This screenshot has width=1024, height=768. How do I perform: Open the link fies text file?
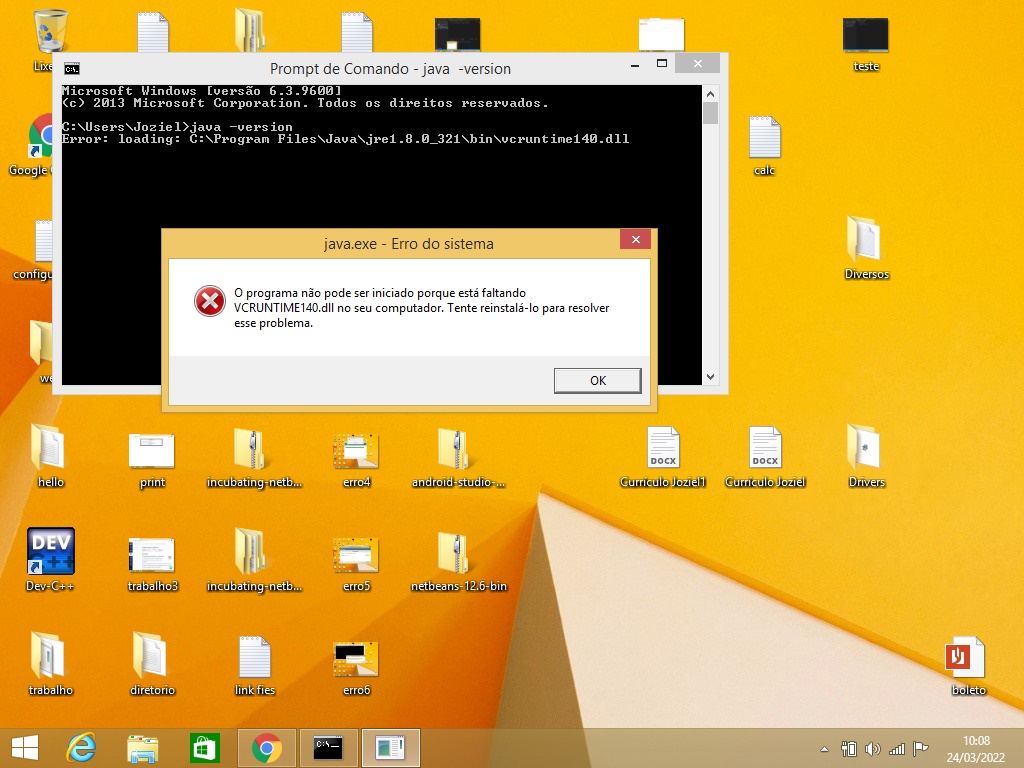pyautogui.click(x=254, y=656)
